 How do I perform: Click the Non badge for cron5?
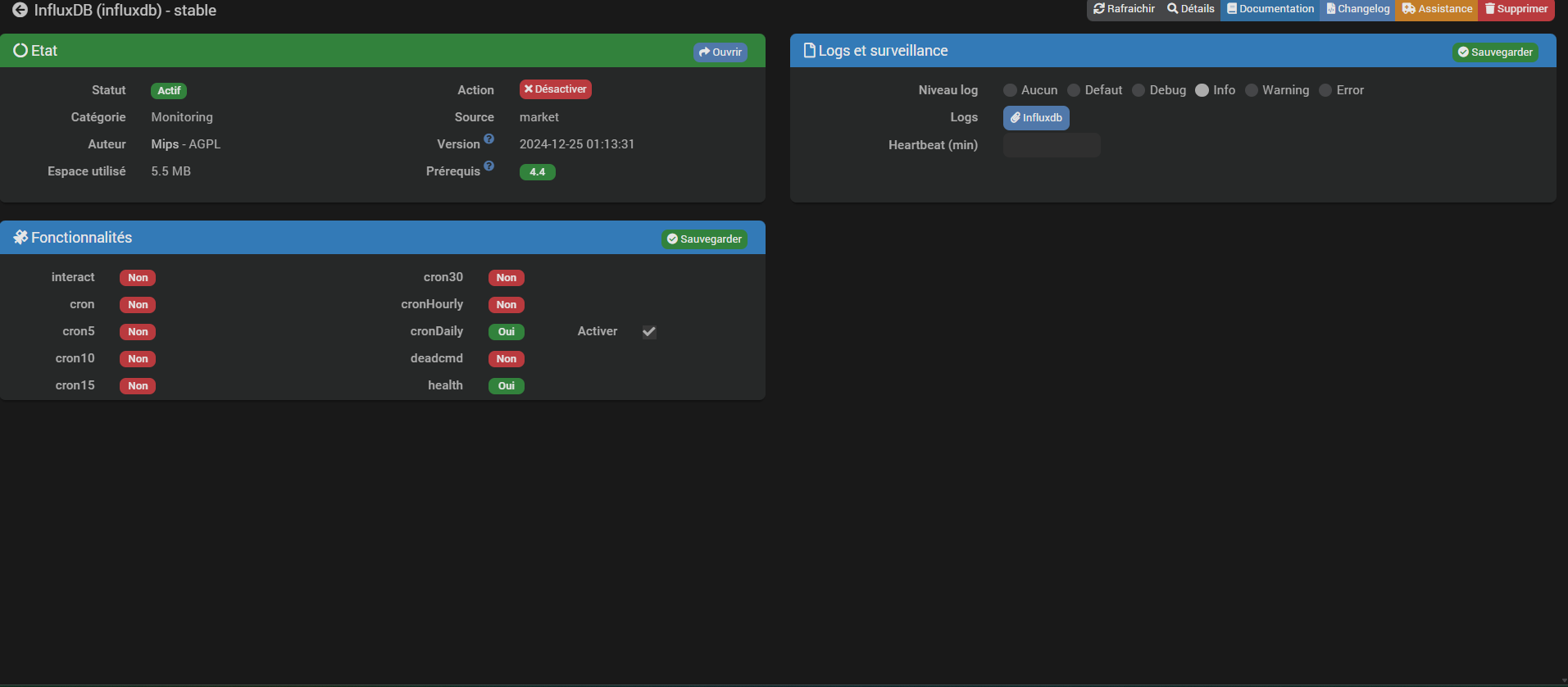click(138, 332)
